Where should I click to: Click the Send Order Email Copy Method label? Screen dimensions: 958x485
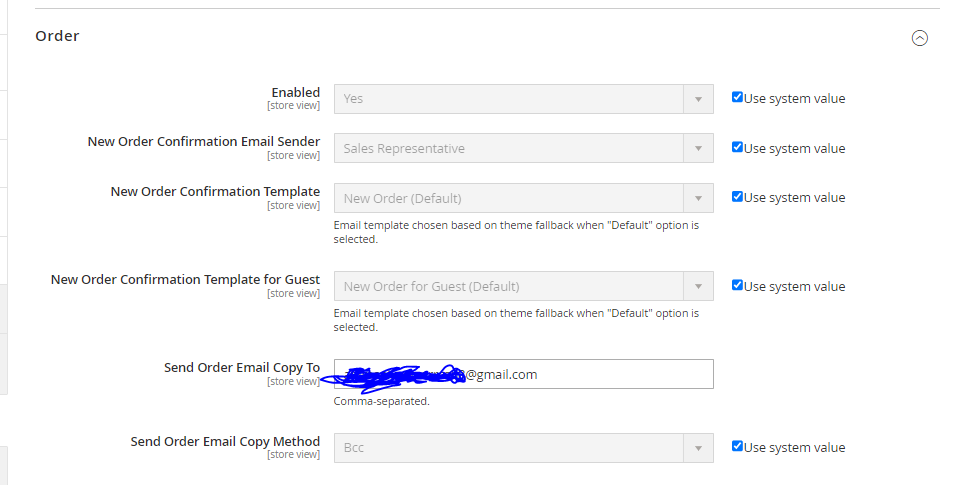[225, 441]
